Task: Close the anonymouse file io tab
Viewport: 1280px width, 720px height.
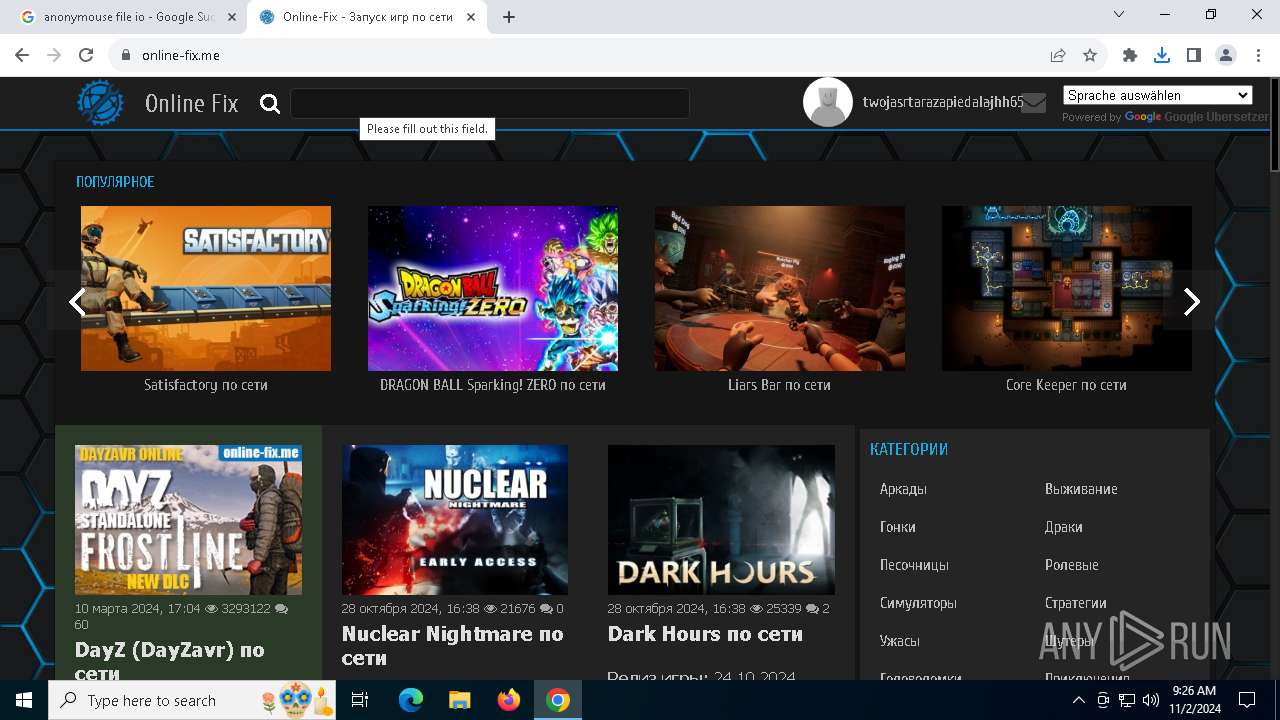Action: tap(232, 17)
